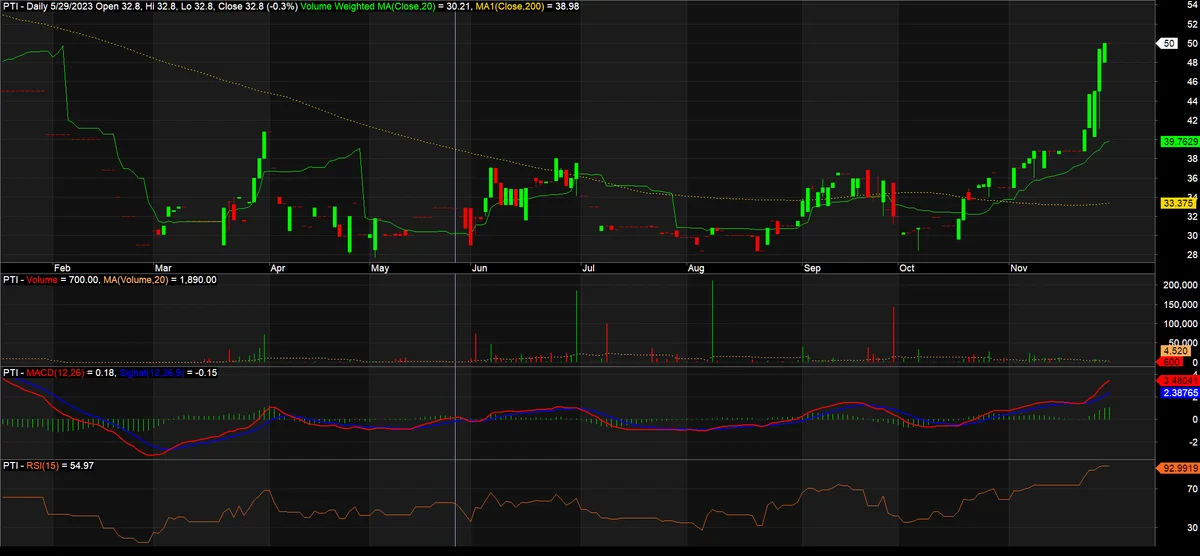Screen dimensions: 1200x556
Task: Click the Jun month label on time axis
Action: coord(480,268)
